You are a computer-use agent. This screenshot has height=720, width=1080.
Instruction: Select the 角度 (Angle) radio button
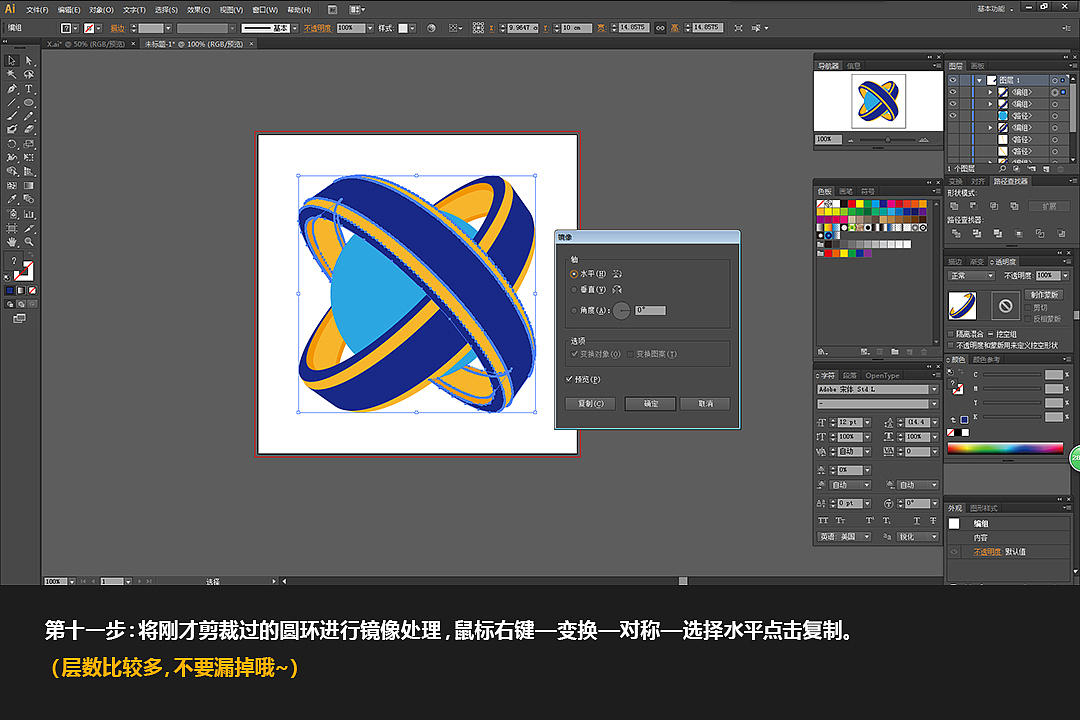[574, 310]
